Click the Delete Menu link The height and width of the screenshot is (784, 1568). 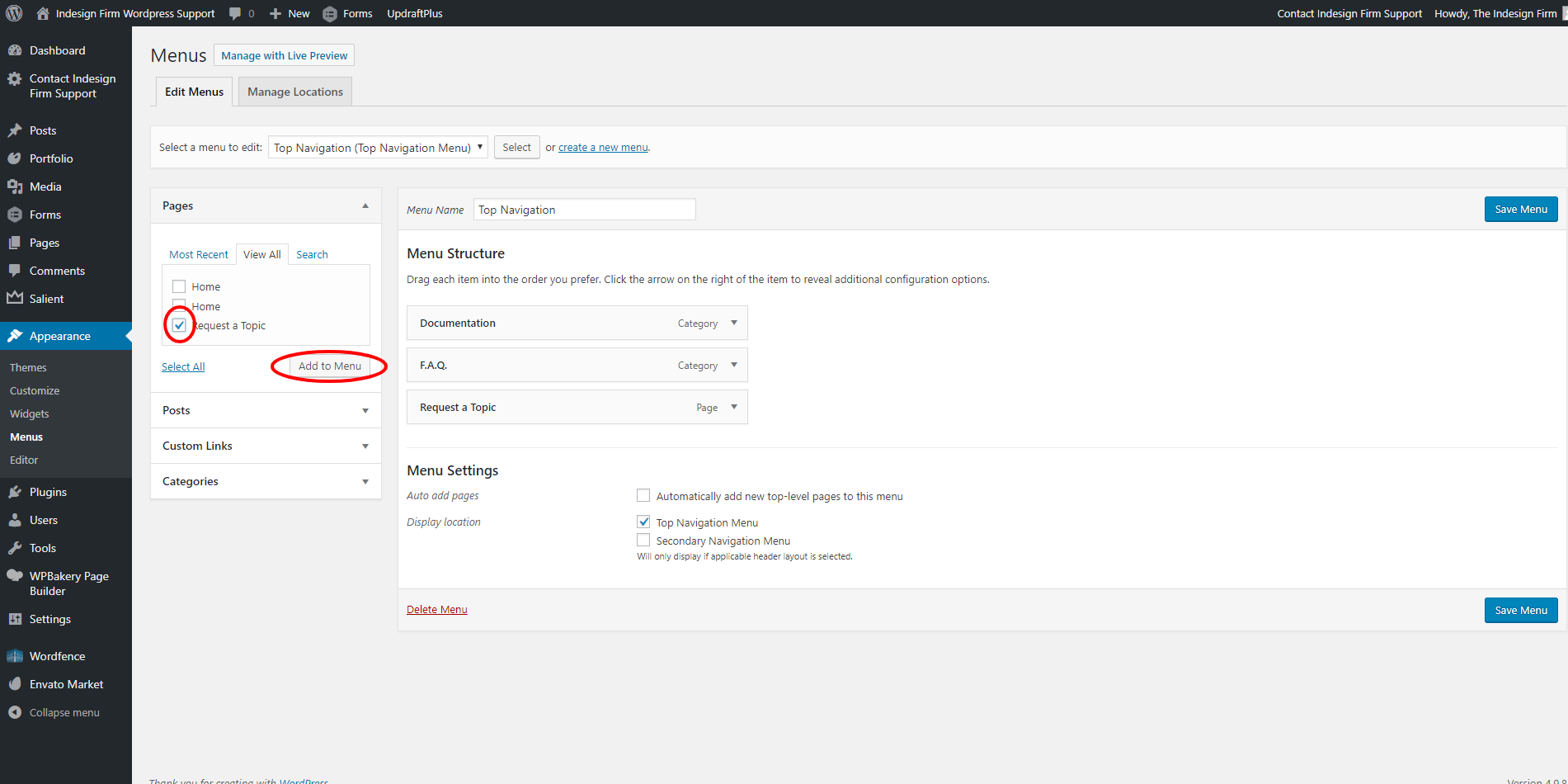click(436, 610)
